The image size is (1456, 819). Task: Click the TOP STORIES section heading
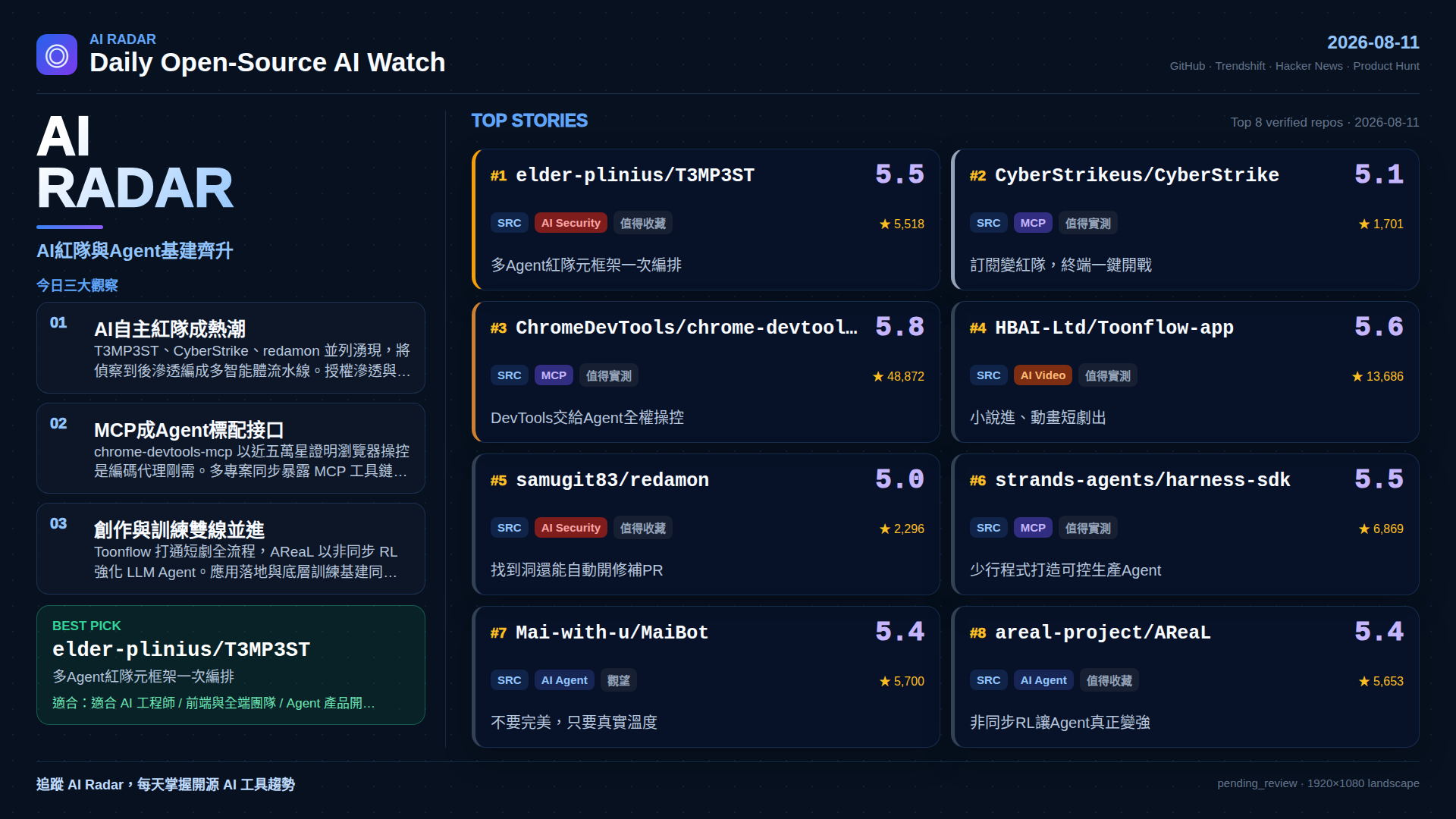529,121
